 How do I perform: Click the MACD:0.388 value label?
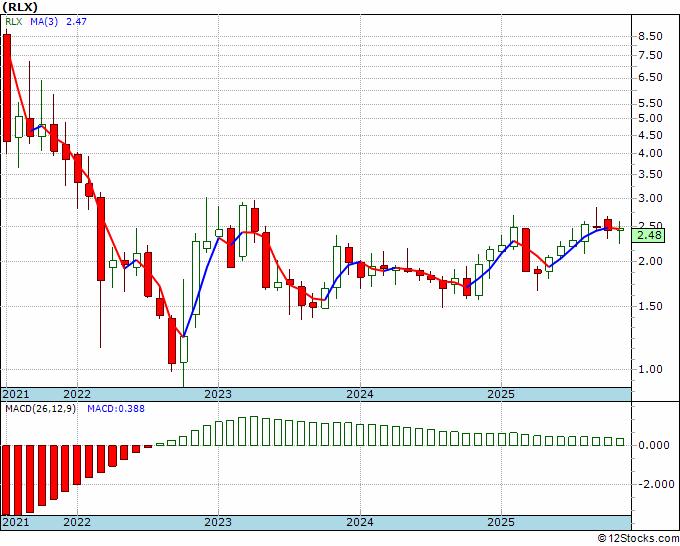pos(116,409)
